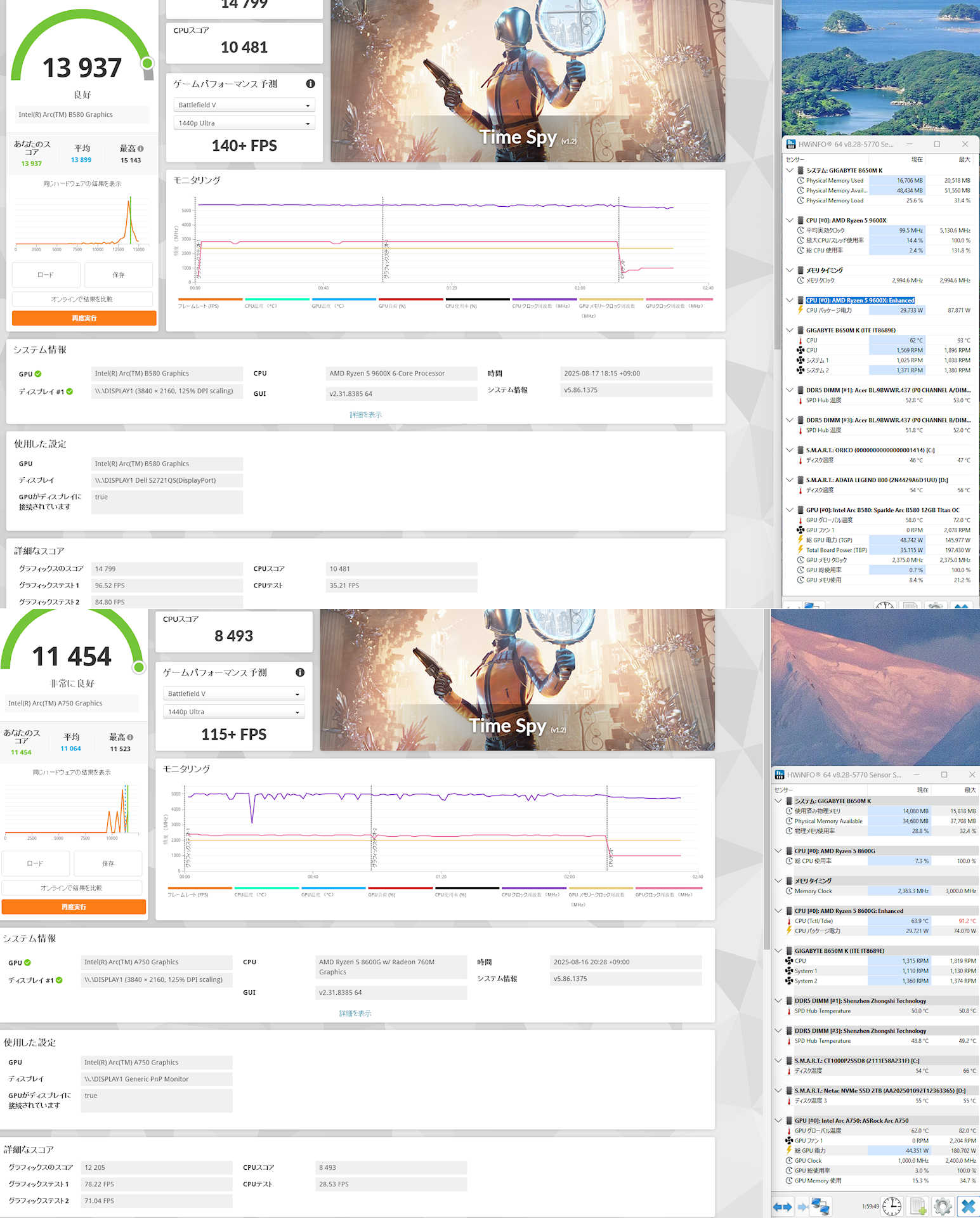Click the info icon next to 最高 11 523
This screenshot has width=980, height=1218.
click(130, 737)
